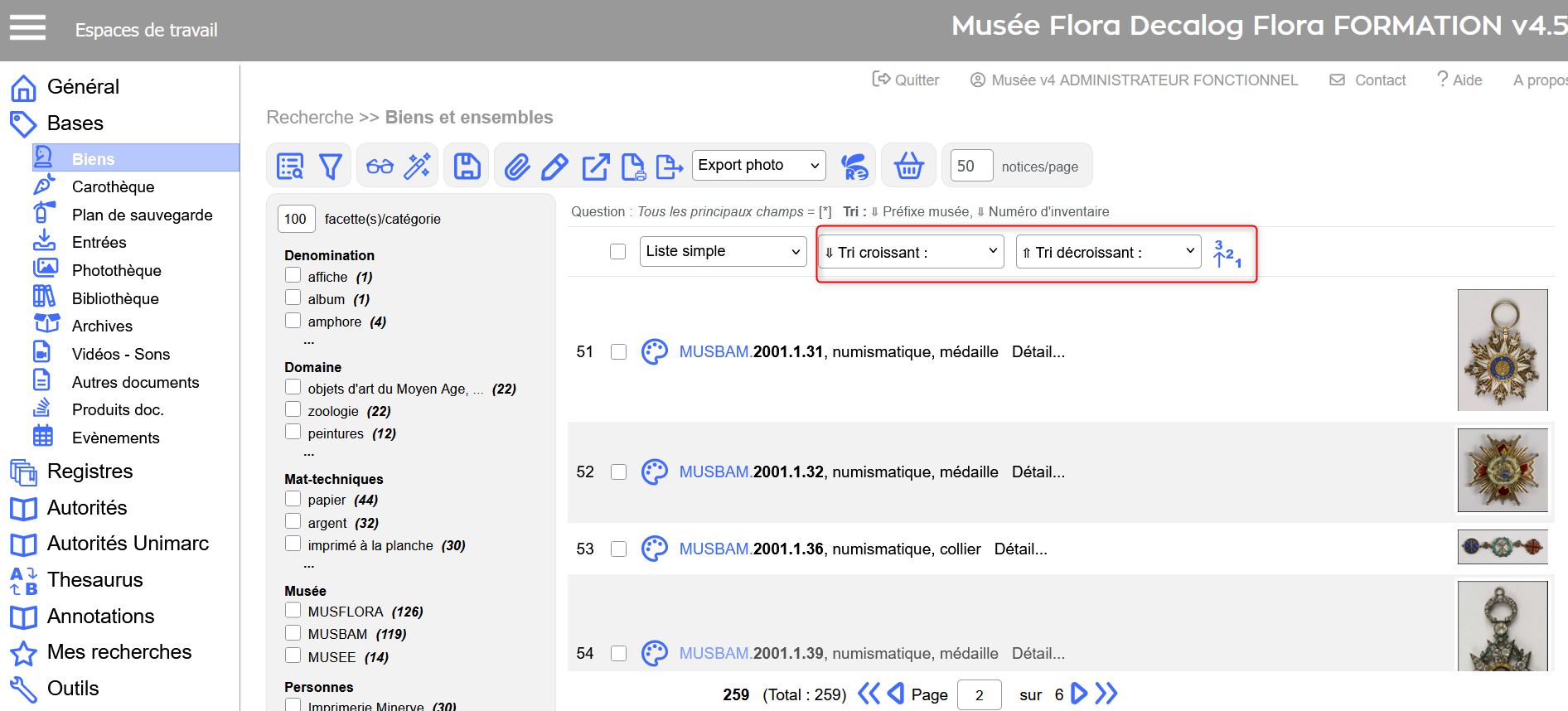Open the MUSBAM.2001.1.36 record link
Image resolution: width=1568 pixels, height=711 pixels.
tap(751, 549)
